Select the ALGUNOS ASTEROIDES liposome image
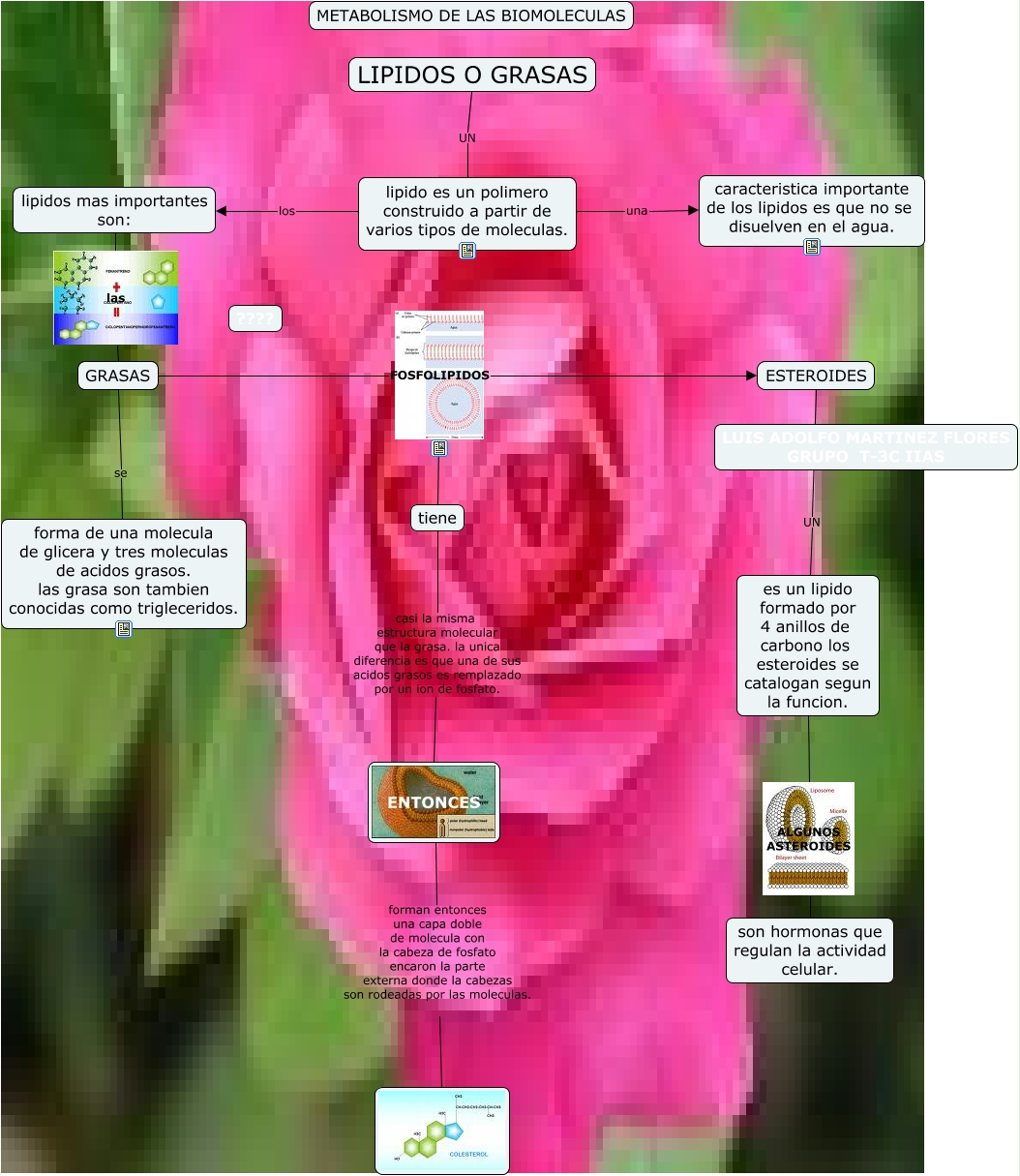 tap(808, 838)
